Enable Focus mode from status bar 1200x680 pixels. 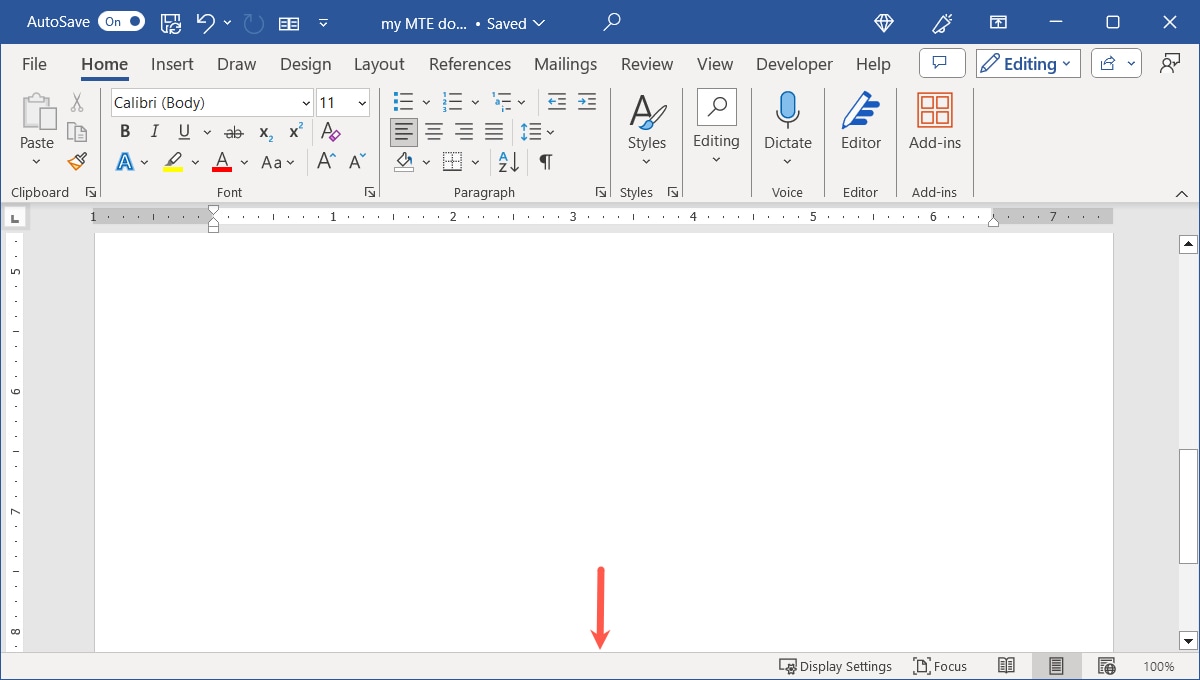(940, 665)
